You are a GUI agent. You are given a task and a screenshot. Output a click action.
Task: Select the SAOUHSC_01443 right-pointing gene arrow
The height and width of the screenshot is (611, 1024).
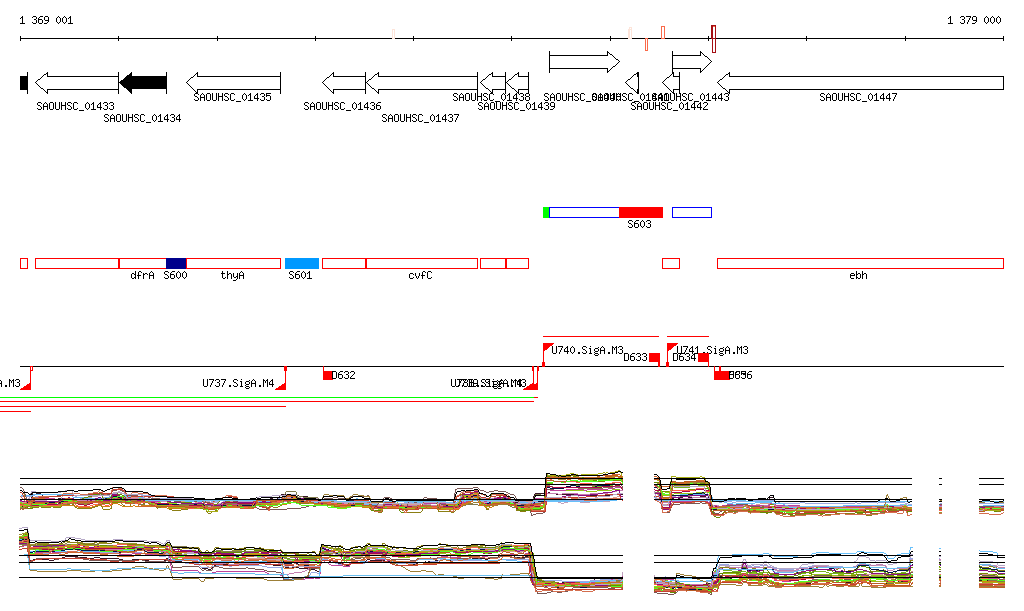pyautogui.click(x=692, y=62)
